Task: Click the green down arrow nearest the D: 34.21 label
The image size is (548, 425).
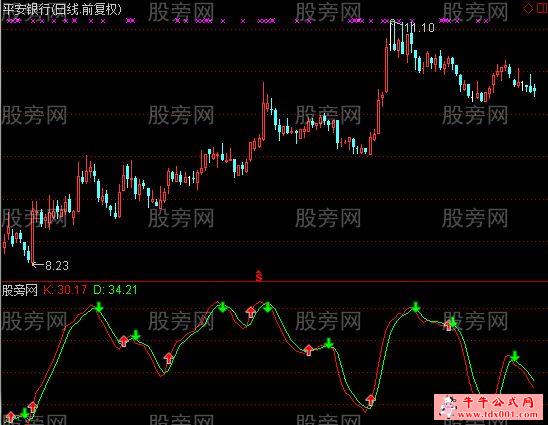Action: tap(99, 307)
